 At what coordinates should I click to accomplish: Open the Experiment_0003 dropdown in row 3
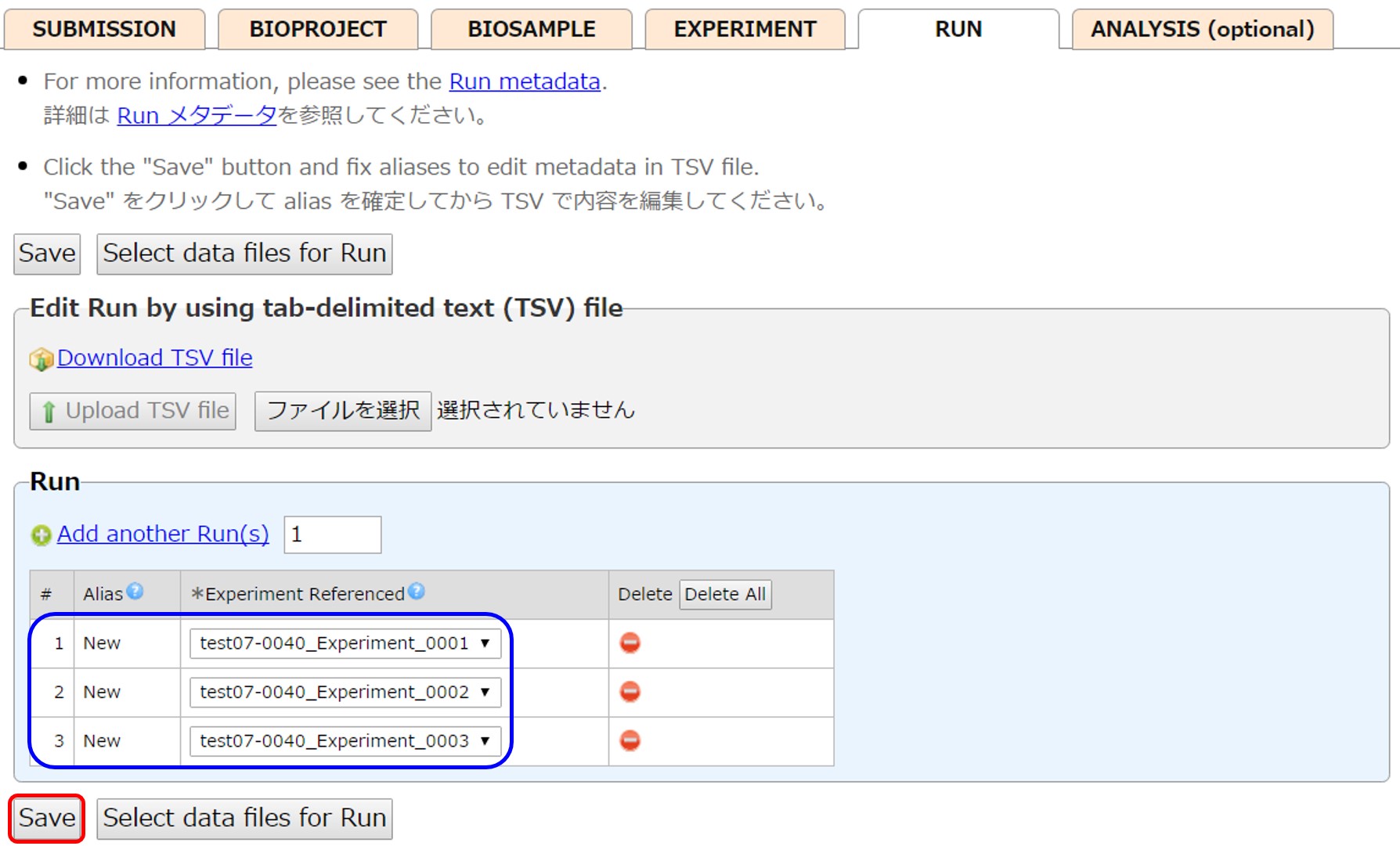click(345, 740)
